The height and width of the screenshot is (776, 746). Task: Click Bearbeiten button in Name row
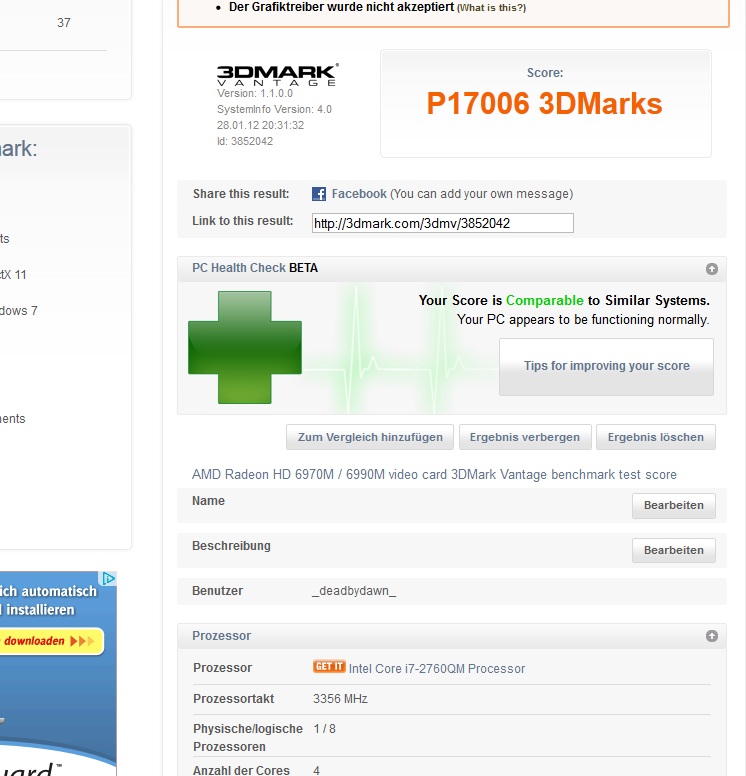click(673, 505)
